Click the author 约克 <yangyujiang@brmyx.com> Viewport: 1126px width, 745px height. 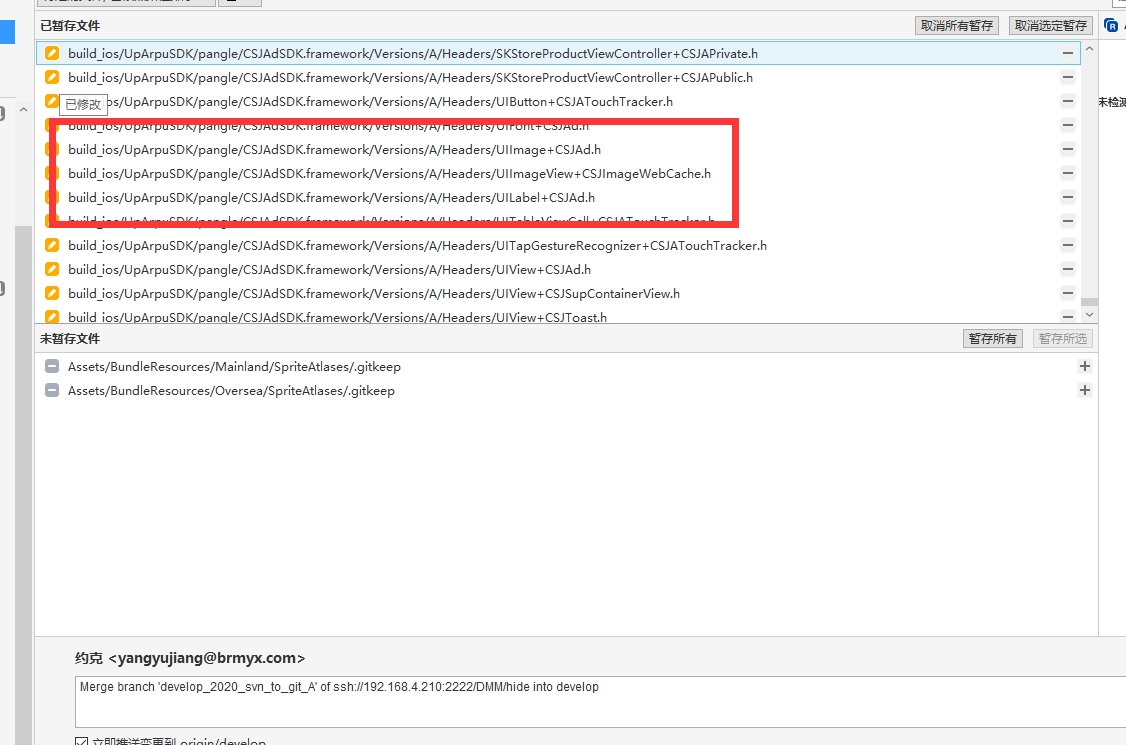[x=190, y=658]
